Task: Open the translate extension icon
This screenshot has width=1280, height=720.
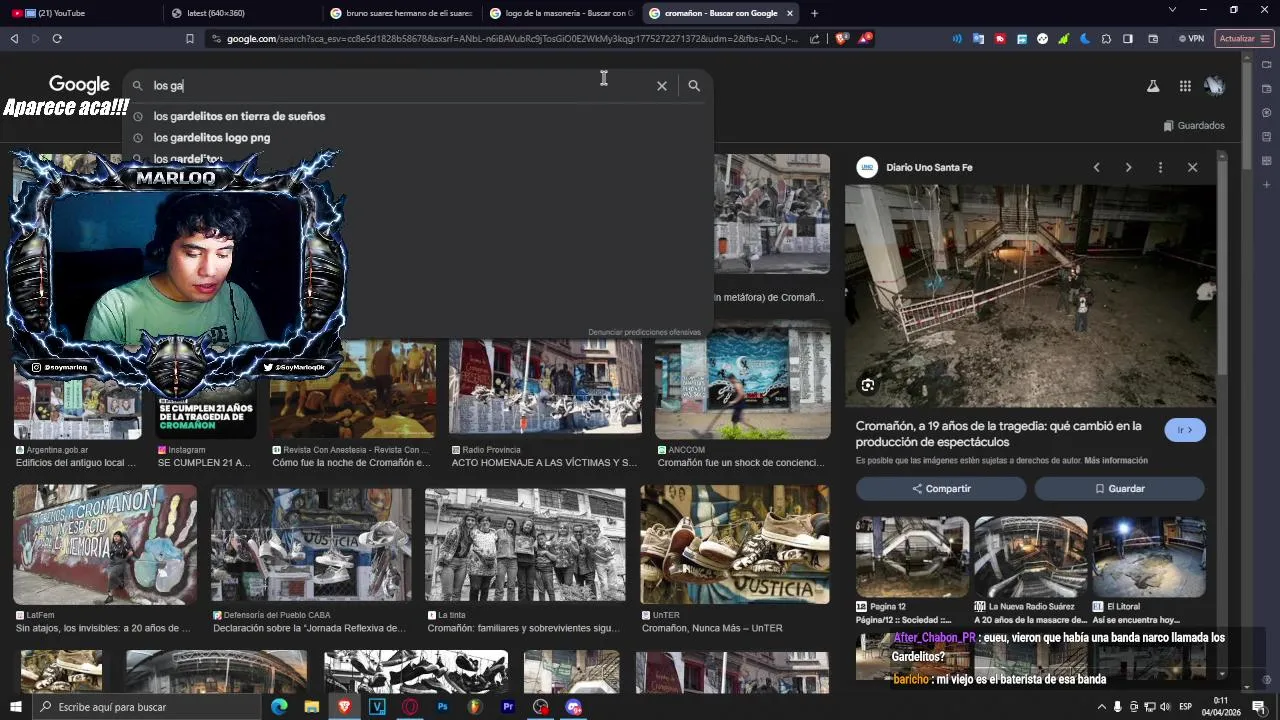Action: (x=979, y=39)
